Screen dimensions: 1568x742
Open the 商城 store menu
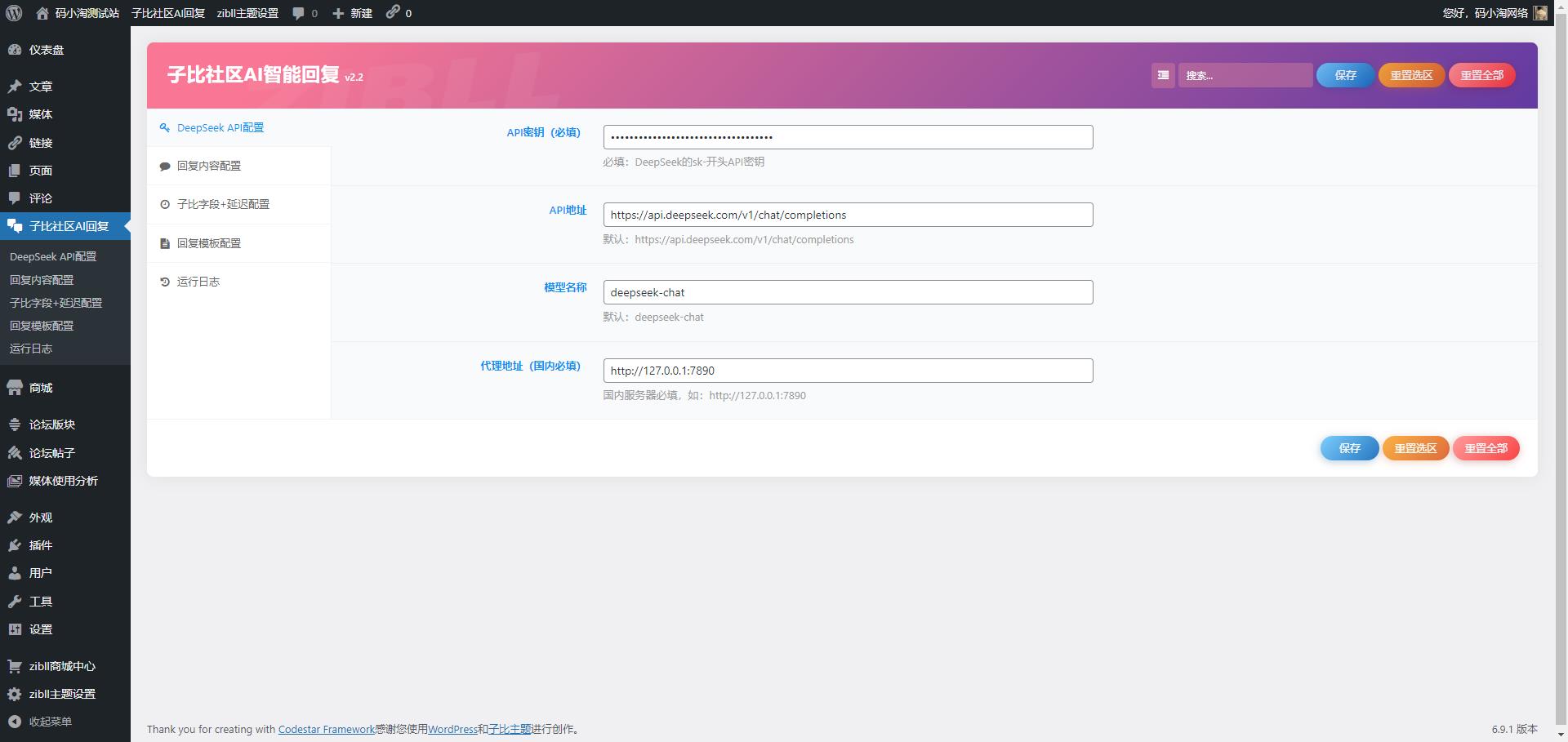tap(41, 388)
